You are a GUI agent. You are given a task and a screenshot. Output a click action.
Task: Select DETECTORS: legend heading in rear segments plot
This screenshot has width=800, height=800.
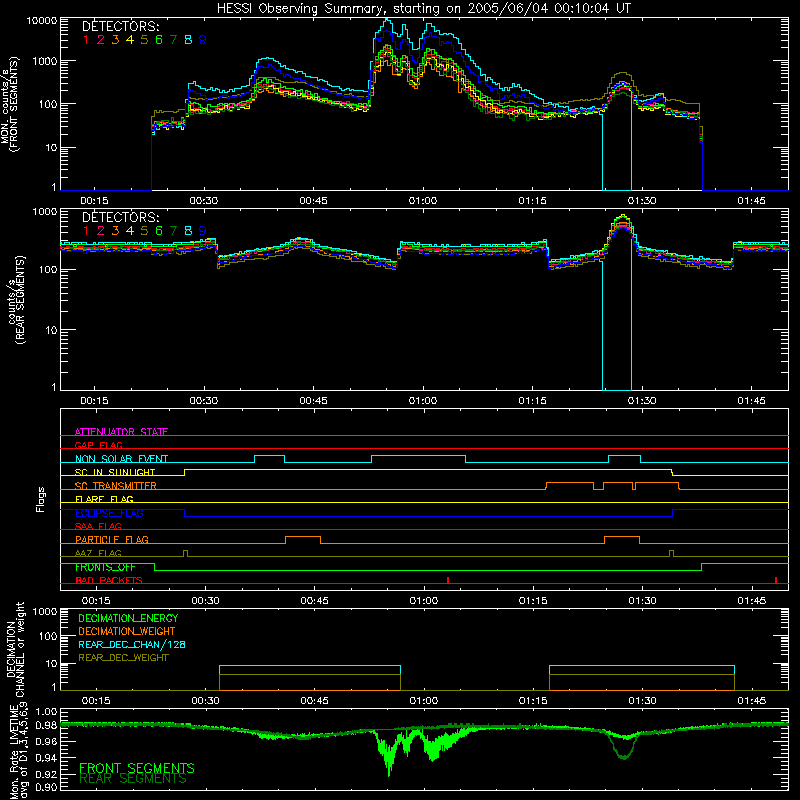point(120,217)
